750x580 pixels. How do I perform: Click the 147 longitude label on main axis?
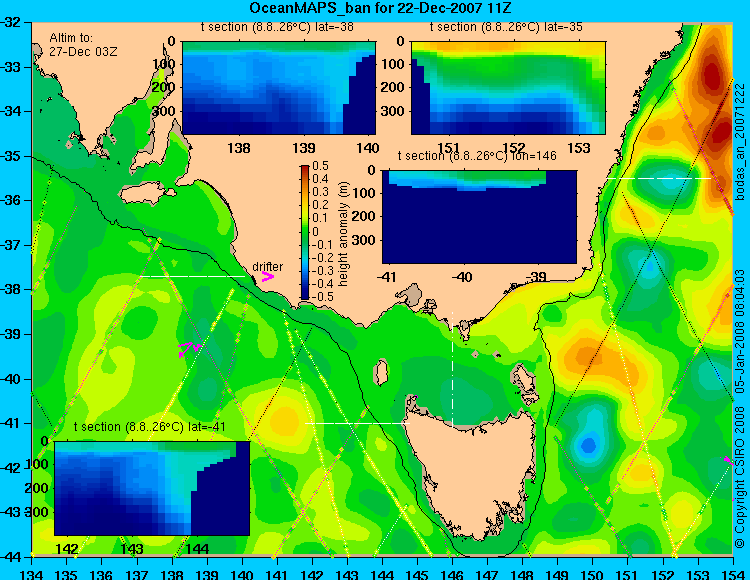coord(487,574)
